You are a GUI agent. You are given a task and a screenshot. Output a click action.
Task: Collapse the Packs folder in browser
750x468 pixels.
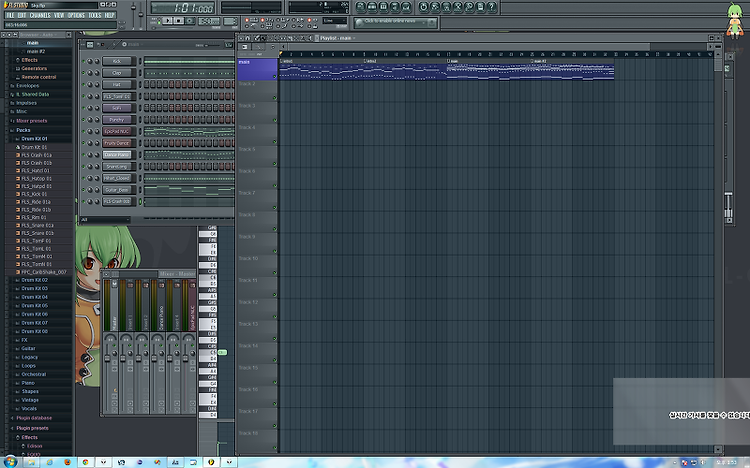pos(23,130)
